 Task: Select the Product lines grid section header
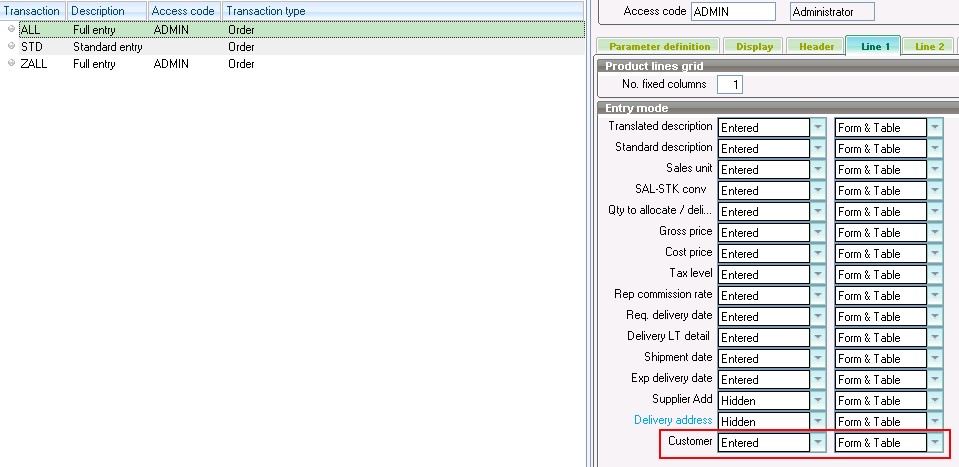coord(778,67)
